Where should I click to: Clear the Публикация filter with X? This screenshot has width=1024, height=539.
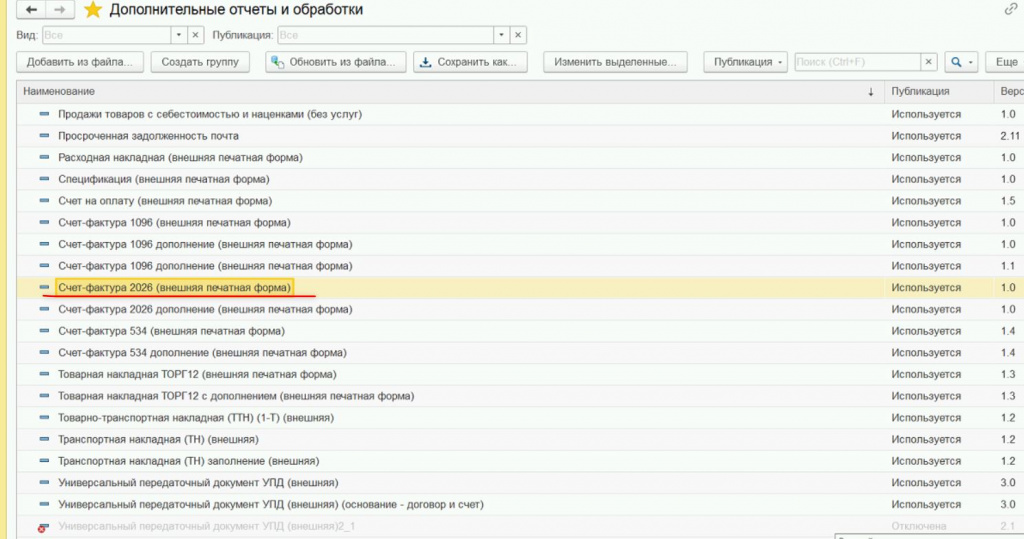pyautogui.click(x=518, y=35)
